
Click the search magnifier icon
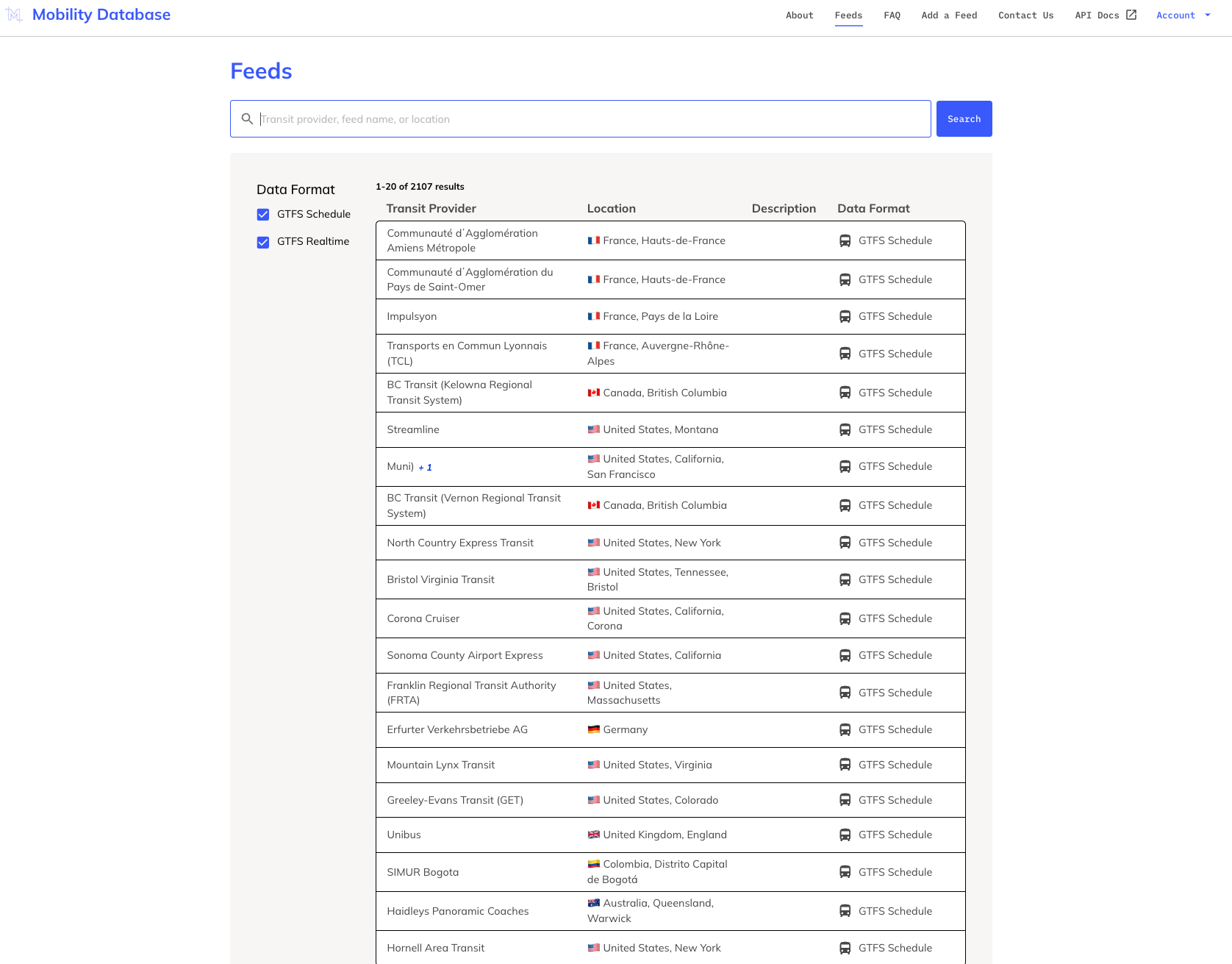248,119
